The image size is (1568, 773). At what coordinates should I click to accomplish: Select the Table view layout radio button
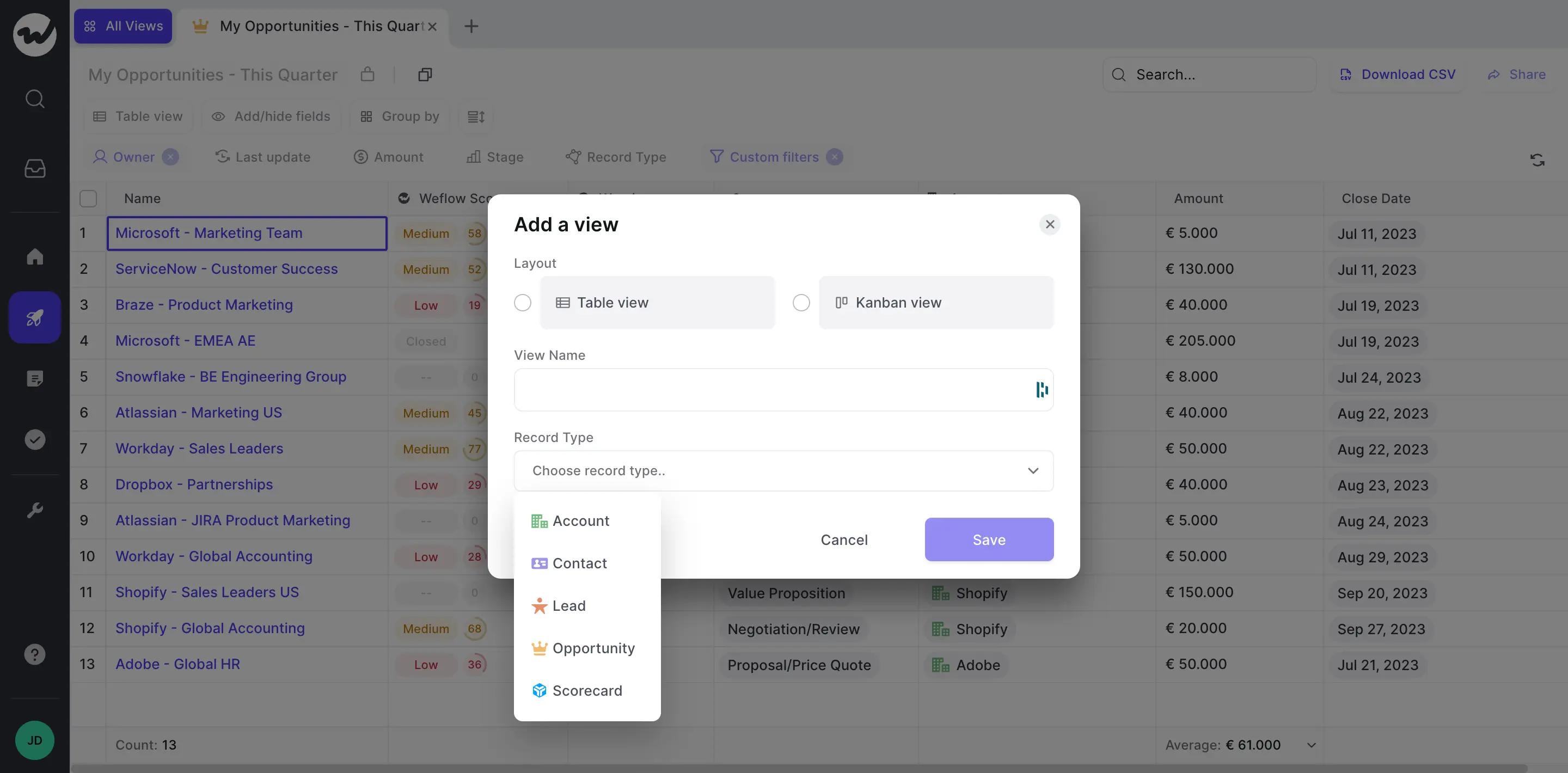522,303
